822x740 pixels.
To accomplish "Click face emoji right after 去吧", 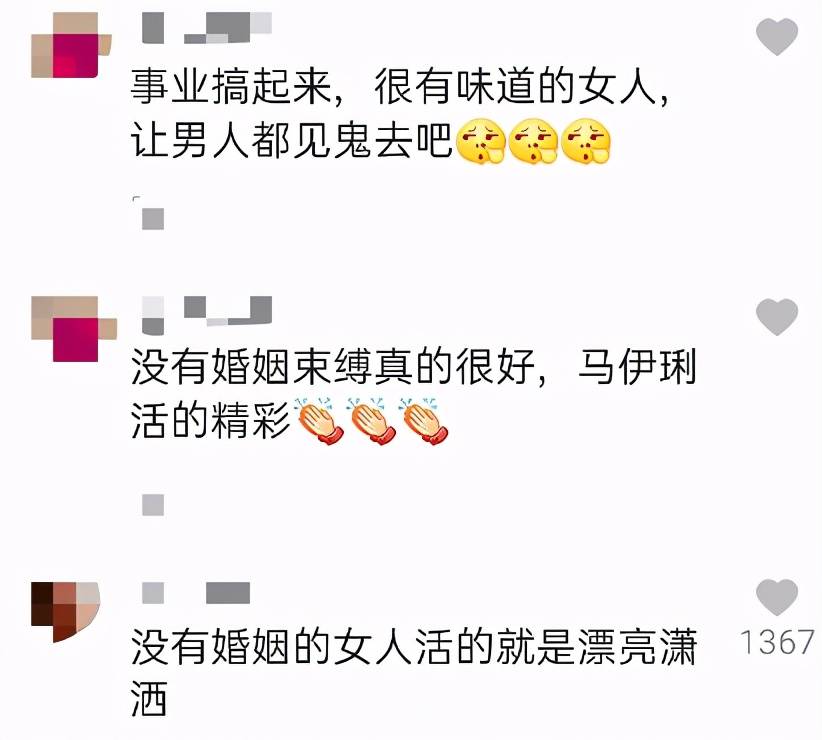I will [481, 141].
